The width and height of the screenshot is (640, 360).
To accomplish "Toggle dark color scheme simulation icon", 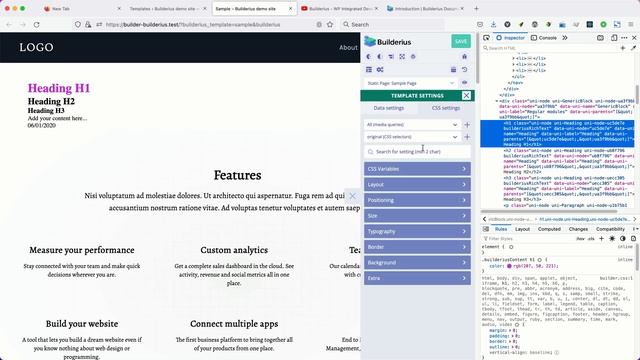I will pos(622,238).
